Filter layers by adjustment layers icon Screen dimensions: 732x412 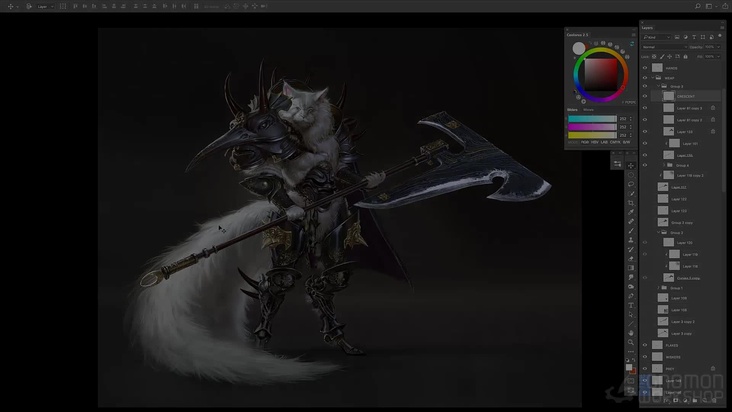tap(685, 37)
